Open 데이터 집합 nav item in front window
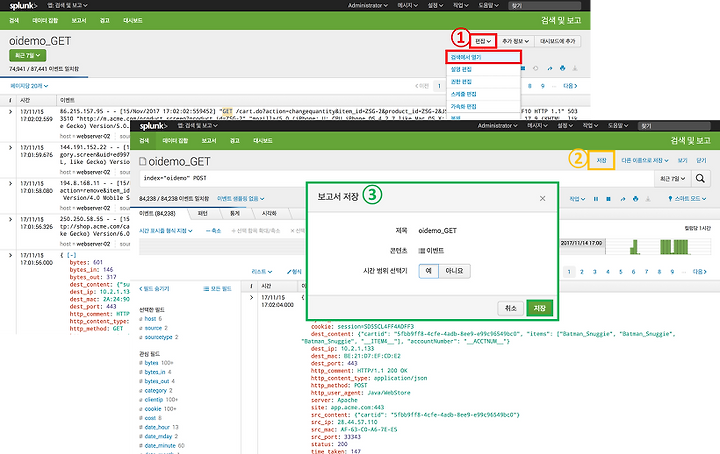Image resolution: width=720 pixels, height=454 pixels. tap(175, 141)
